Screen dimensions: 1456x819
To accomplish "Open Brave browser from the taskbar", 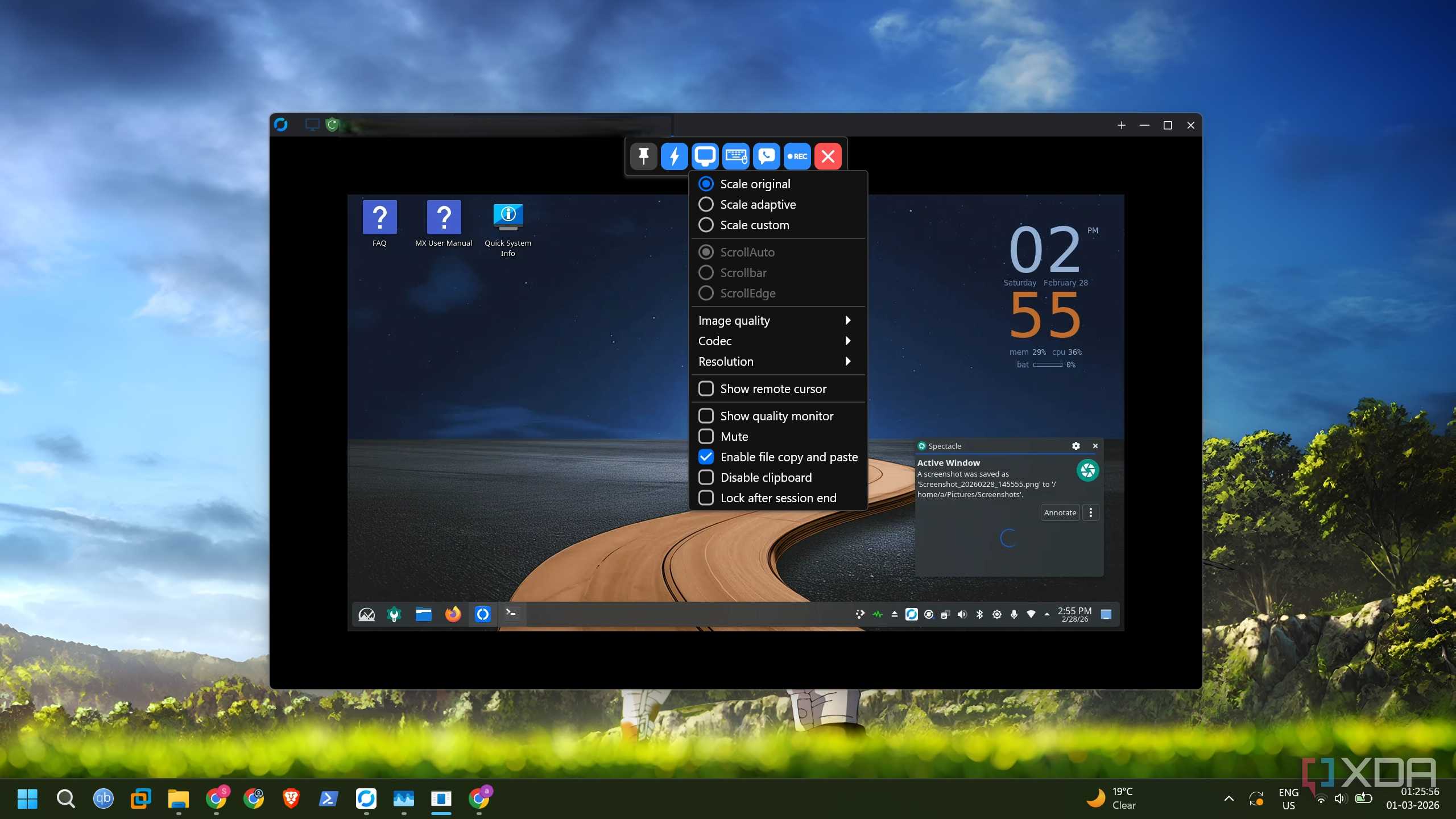I will 291,799.
